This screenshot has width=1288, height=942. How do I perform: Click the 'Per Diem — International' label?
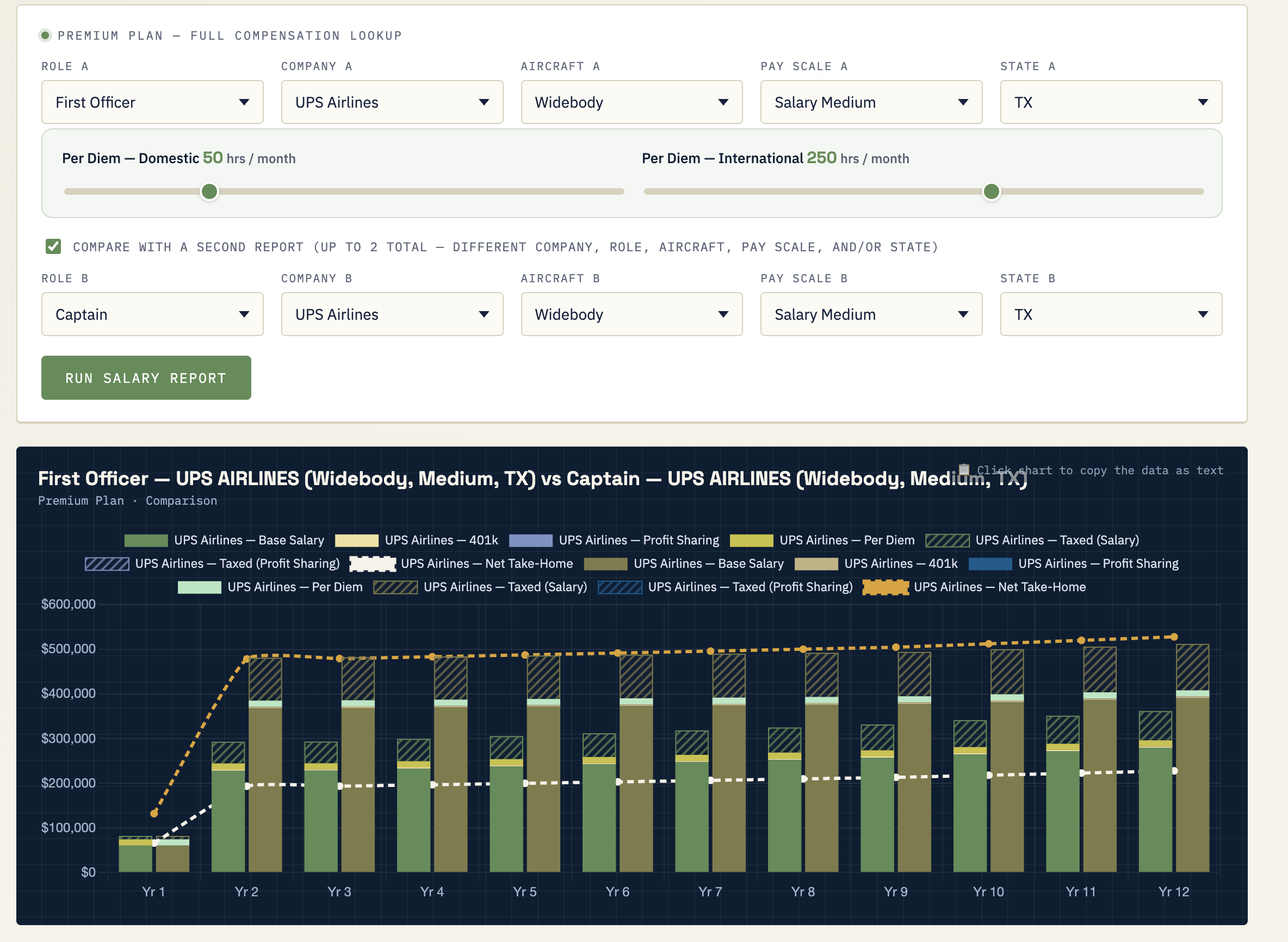[722, 158]
